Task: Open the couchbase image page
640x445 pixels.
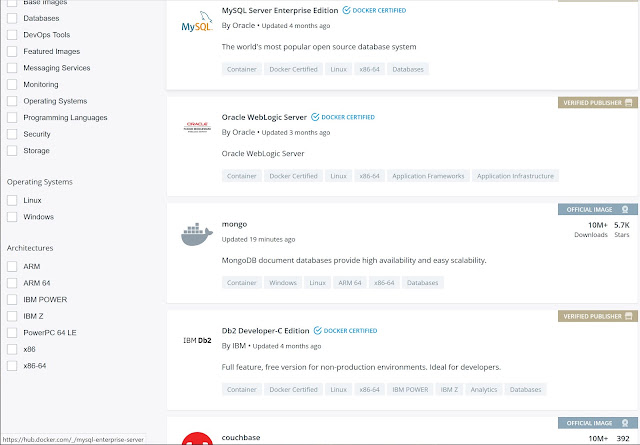Action: point(241,438)
